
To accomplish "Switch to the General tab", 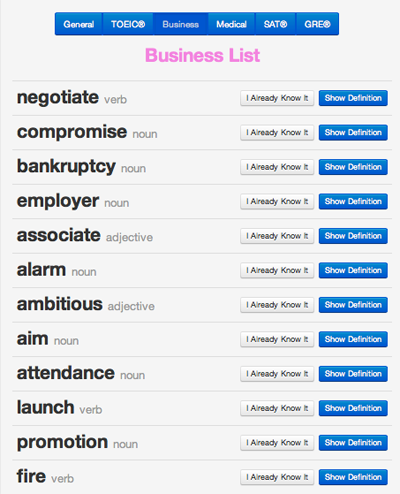I will (79, 24).
